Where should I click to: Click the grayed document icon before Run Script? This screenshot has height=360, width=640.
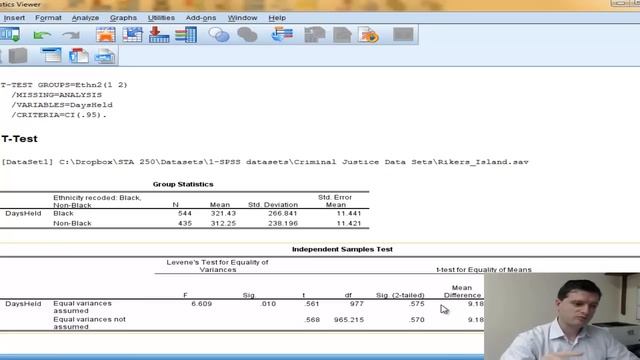pos(342,35)
